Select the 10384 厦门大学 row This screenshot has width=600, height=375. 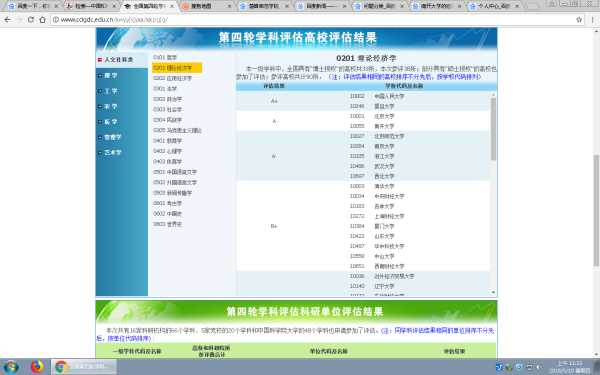[372, 226]
